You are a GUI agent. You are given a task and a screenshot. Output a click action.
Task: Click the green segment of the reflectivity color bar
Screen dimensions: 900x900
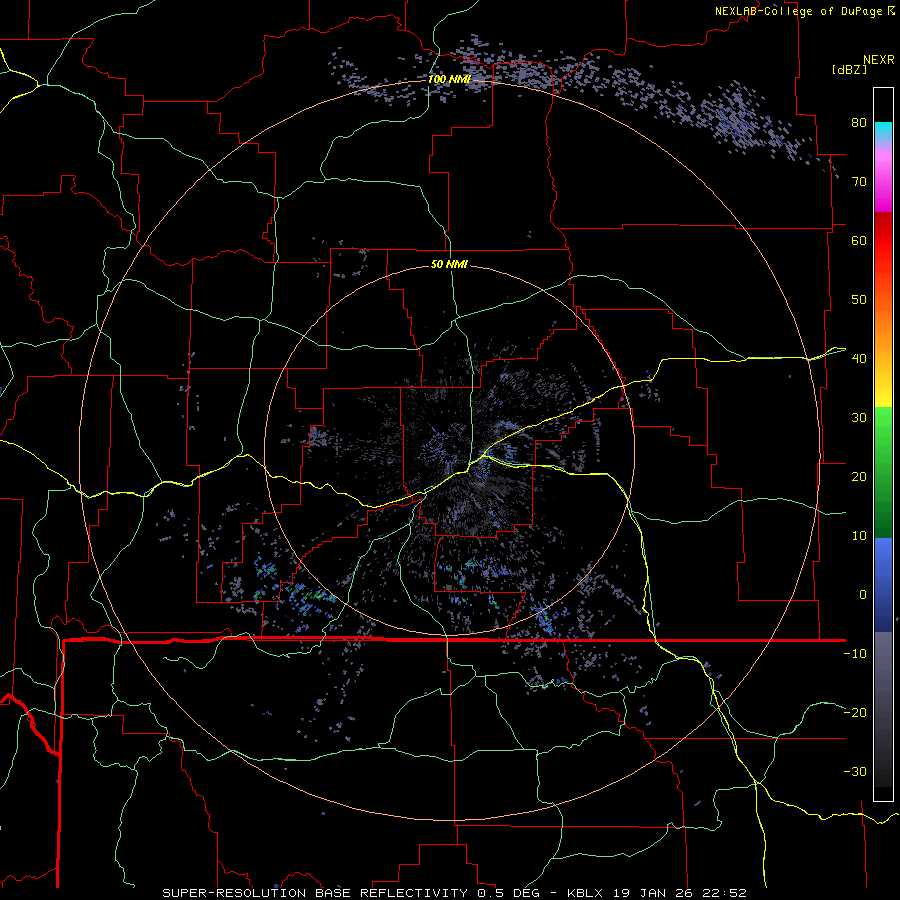click(883, 472)
